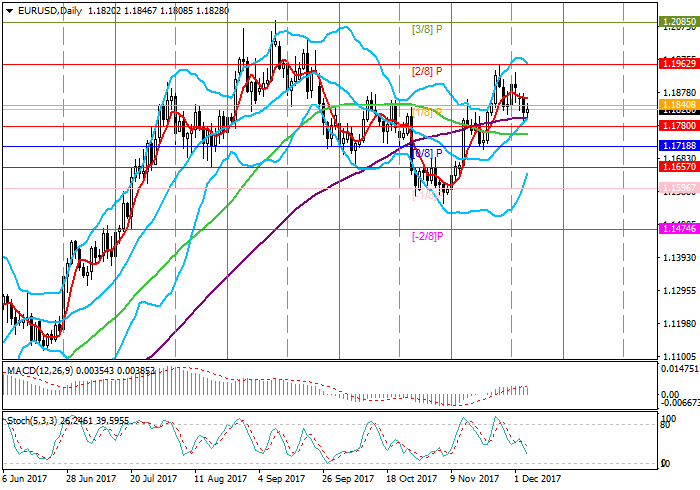
Task: Click the 1.13930 price axis value
Action: click(x=680, y=258)
